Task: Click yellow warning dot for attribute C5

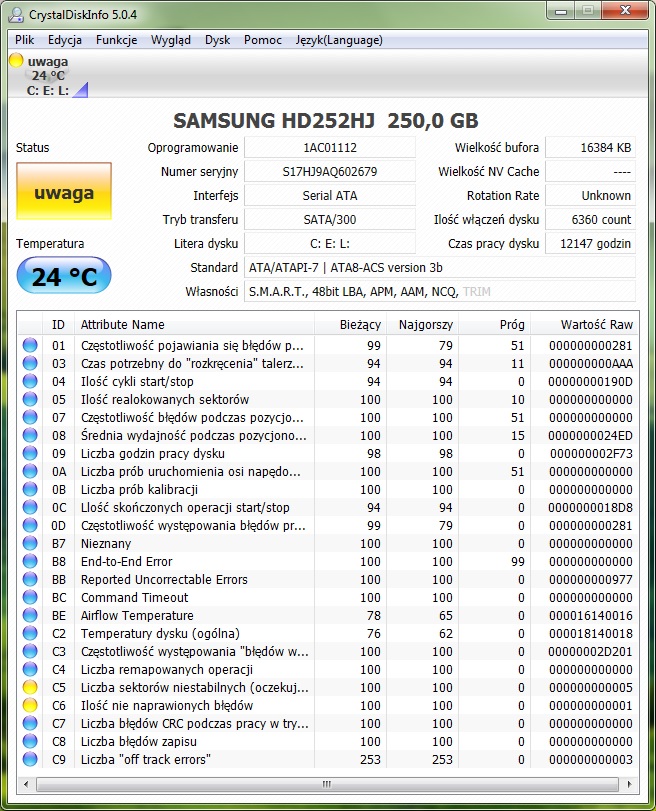Action: [30, 687]
